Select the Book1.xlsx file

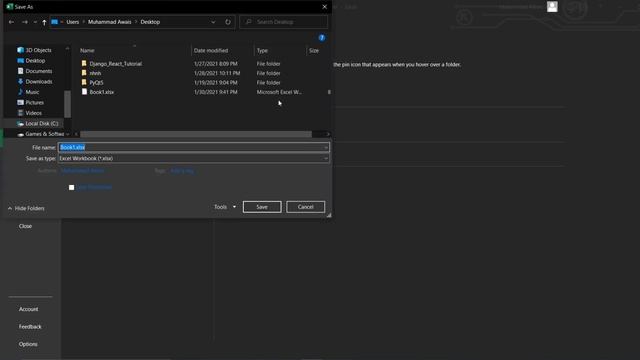pyautogui.click(x=102, y=92)
